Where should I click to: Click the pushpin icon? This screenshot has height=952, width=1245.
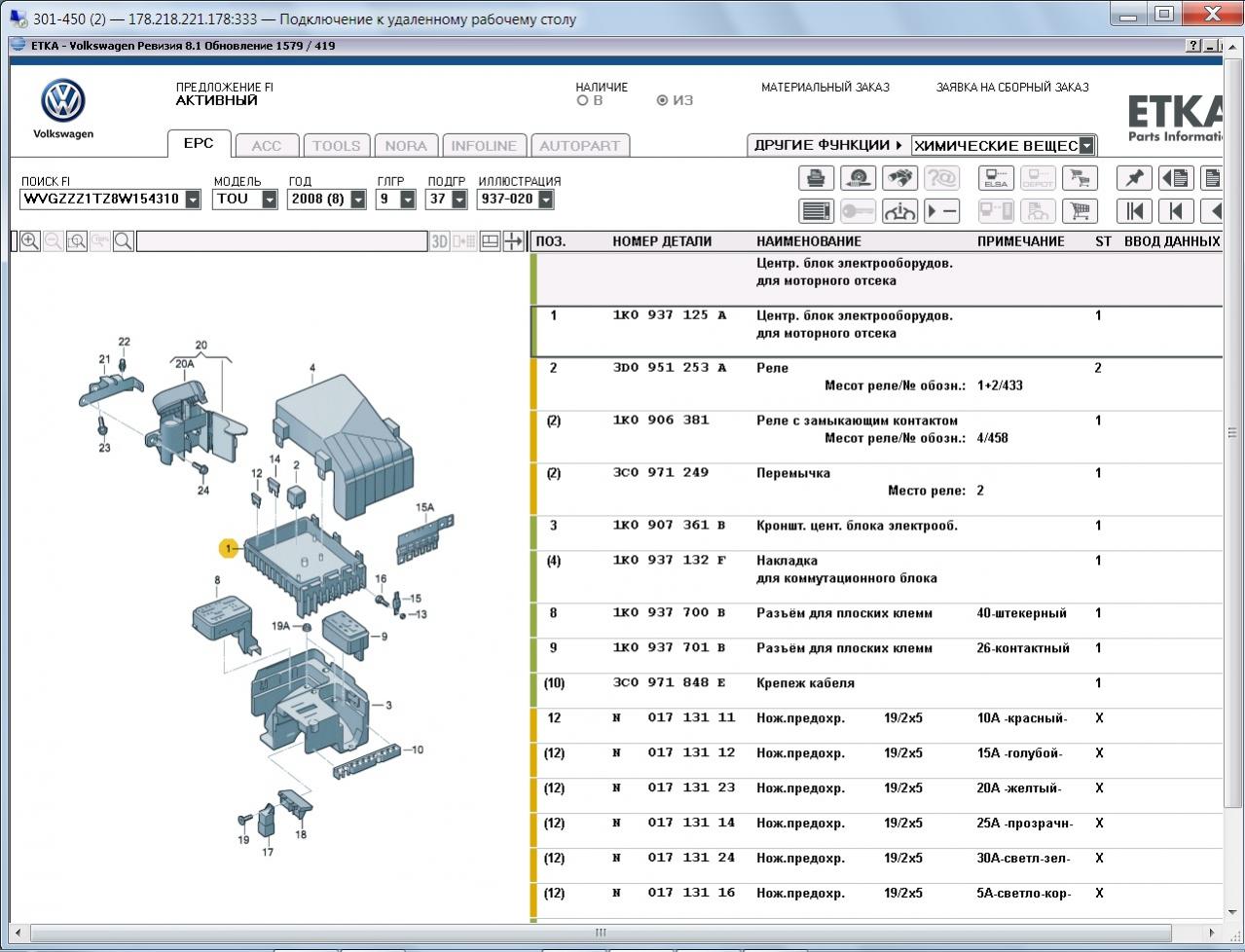tap(1134, 178)
